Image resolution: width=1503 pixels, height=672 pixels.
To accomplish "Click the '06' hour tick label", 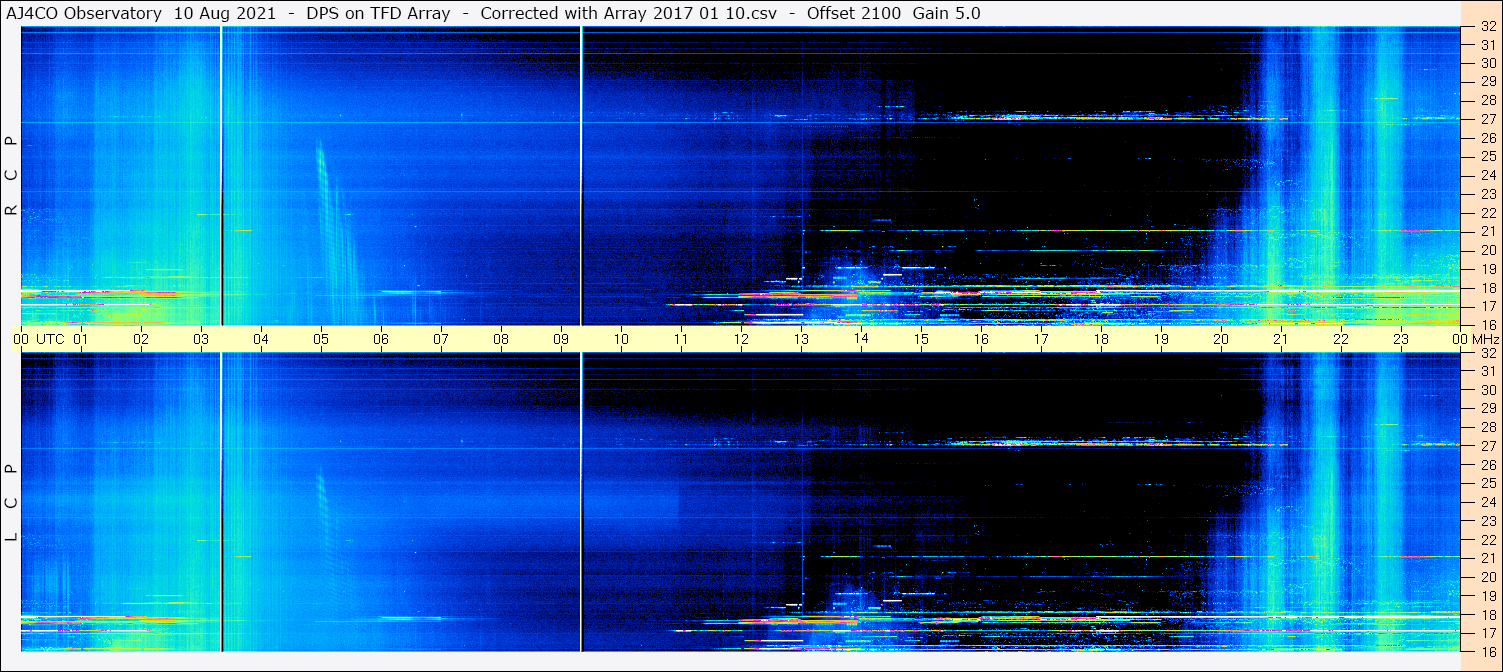I will click(x=381, y=339).
